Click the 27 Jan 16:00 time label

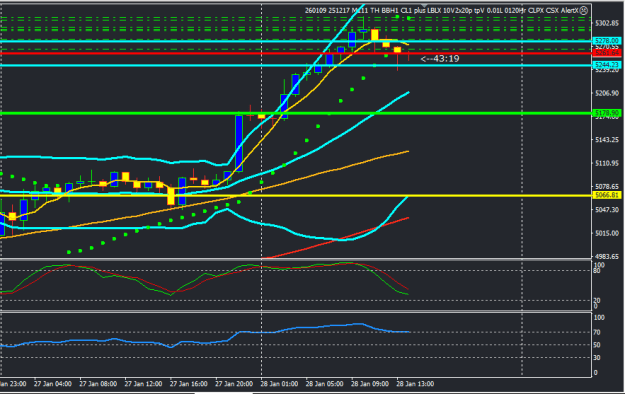(189, 384)
